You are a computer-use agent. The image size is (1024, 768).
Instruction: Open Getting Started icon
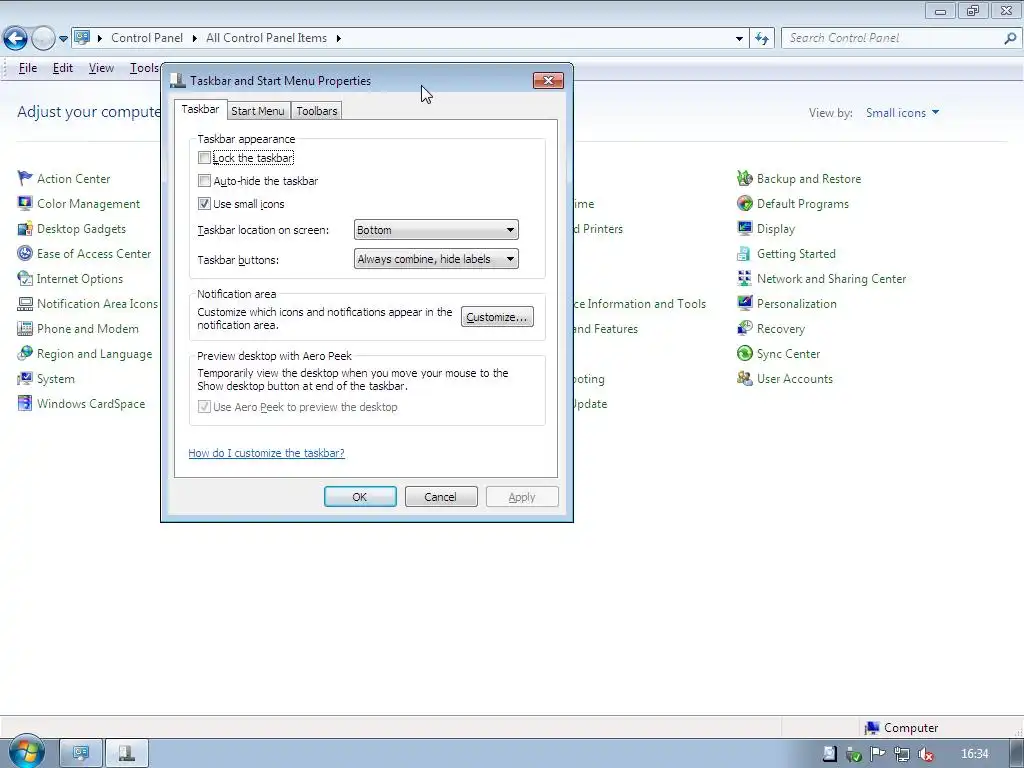pyautogui.click(x=744, y=253)
